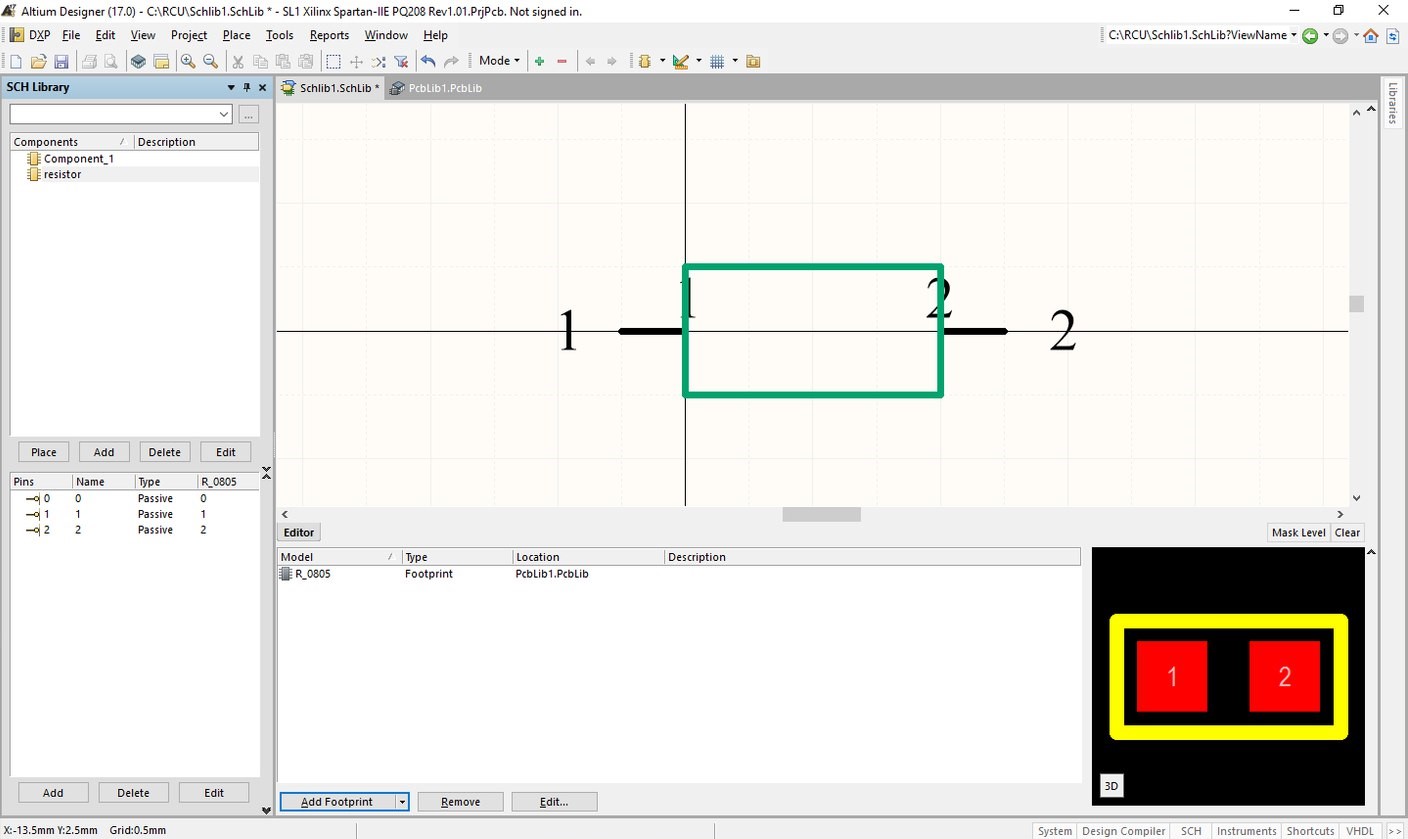The image size is (1408, 839).
Task: Click the Print Preview icon
Action: click(111, 61)
